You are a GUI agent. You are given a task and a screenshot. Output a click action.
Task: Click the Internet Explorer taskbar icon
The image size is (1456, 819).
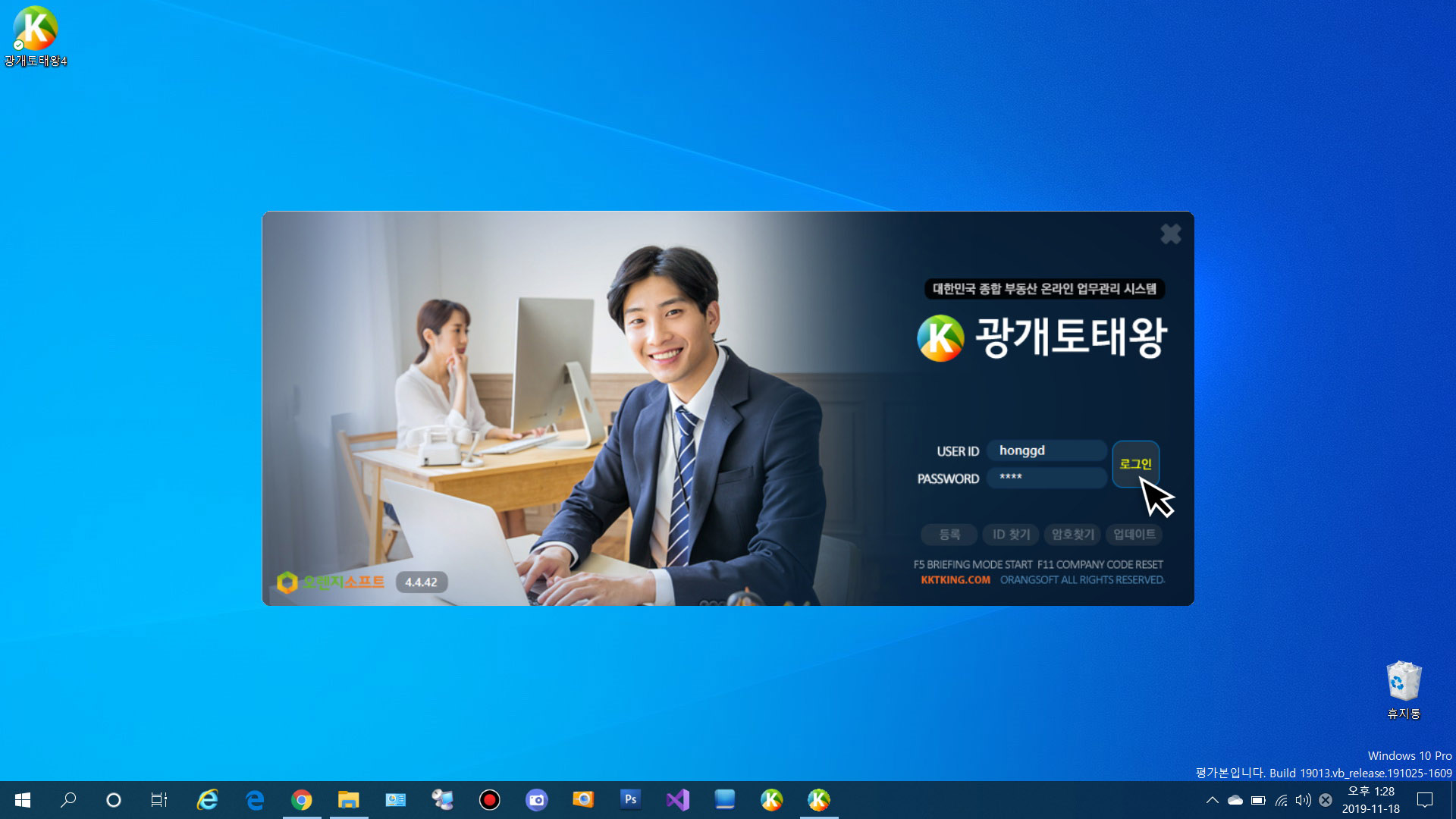207,800
